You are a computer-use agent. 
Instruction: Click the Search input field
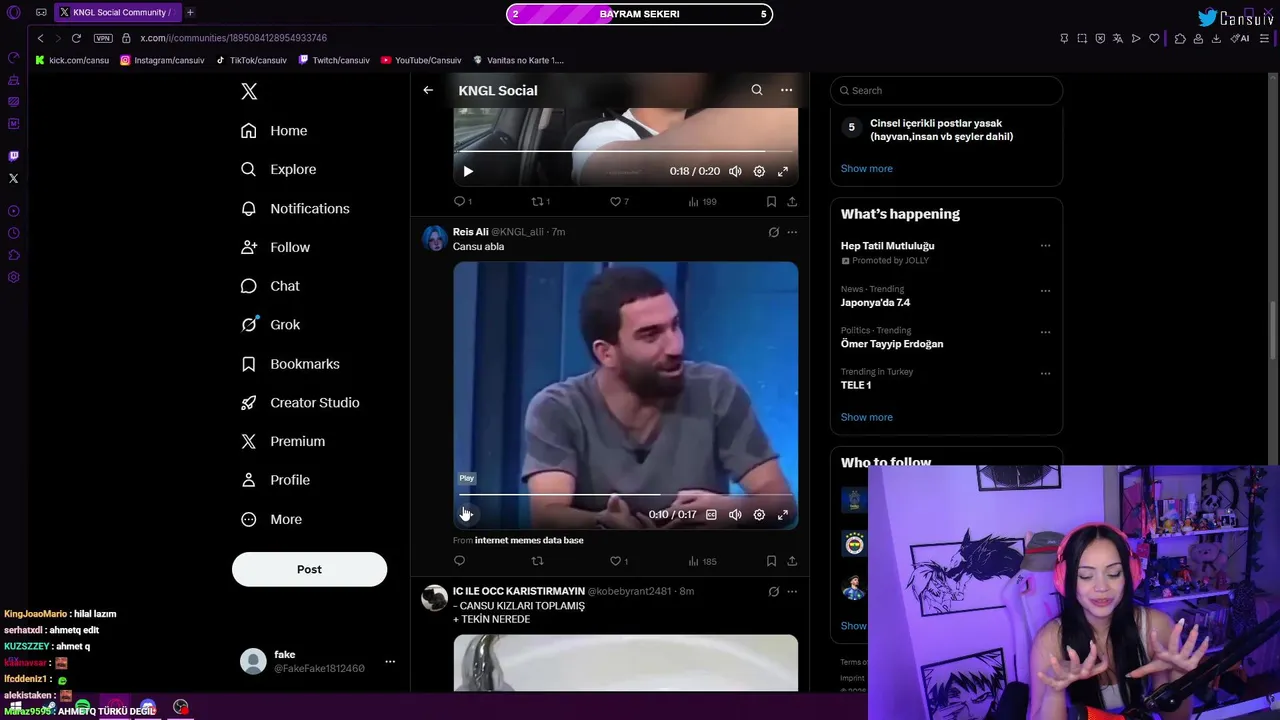(946, 90)
